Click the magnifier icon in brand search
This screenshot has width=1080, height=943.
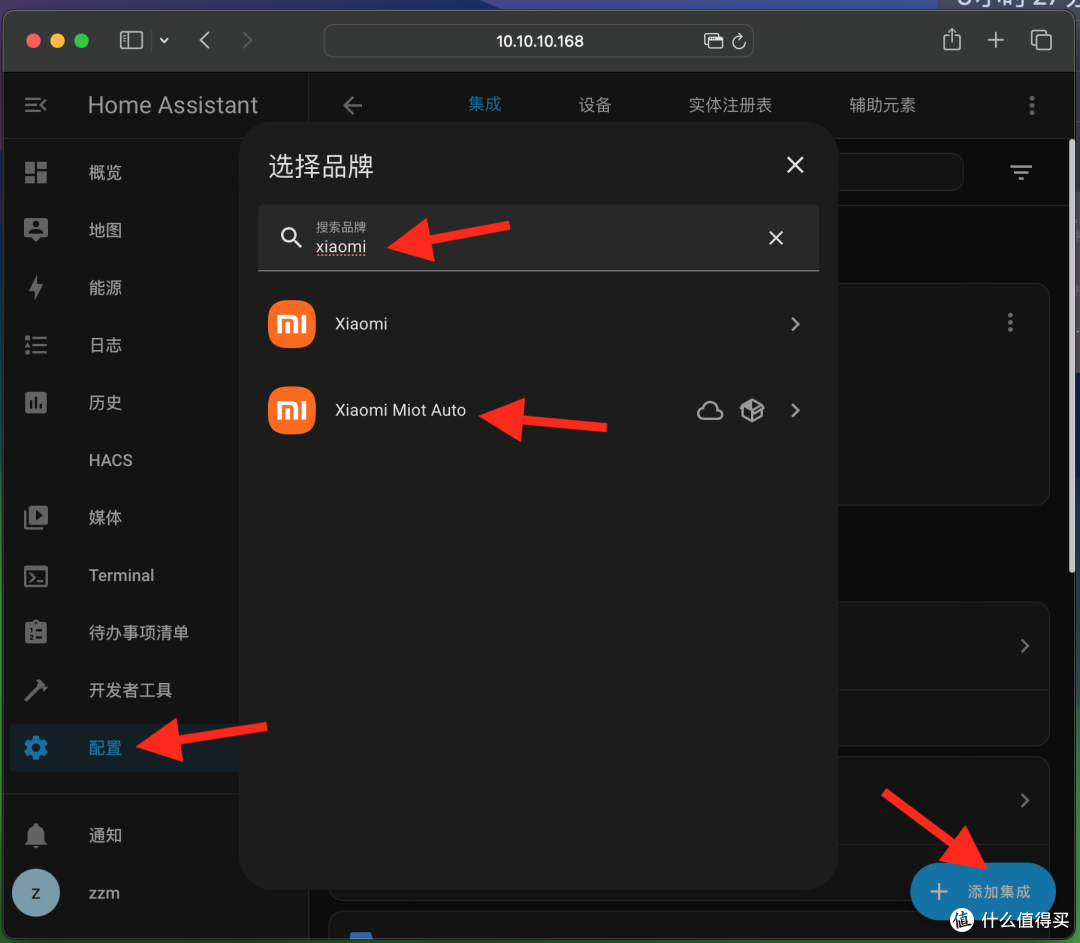[291, 238]
